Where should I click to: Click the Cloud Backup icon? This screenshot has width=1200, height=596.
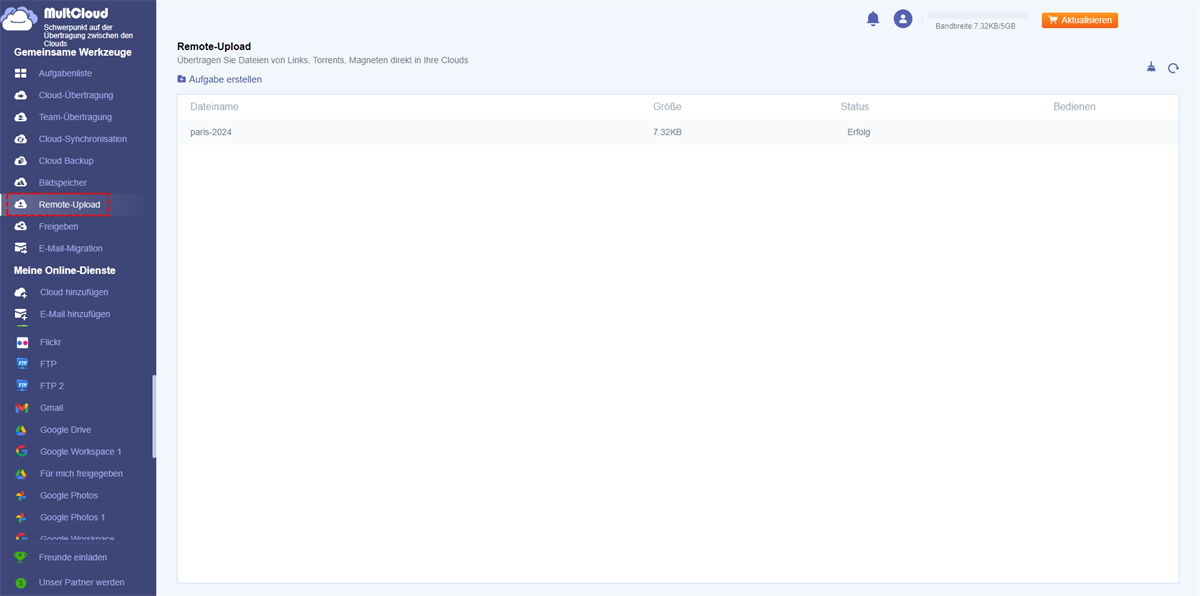(x=21, y=161)
